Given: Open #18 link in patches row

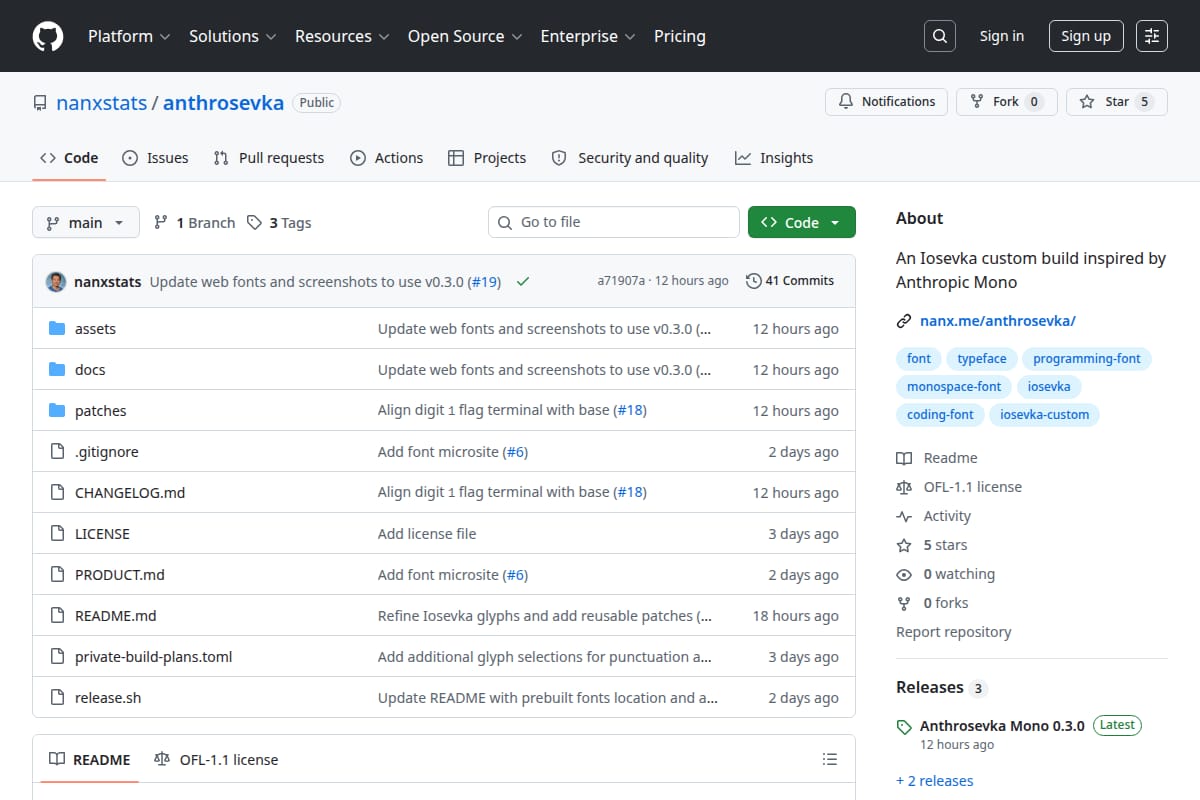Looking at the screenshot, I should 630,411.
